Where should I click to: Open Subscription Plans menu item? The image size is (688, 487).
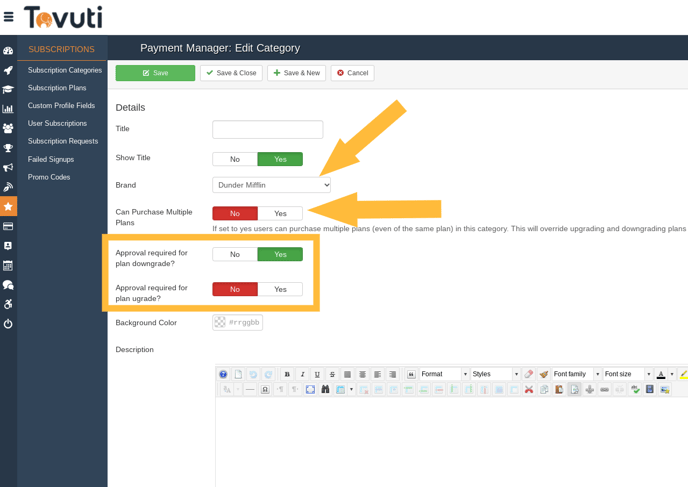point(57,88)
